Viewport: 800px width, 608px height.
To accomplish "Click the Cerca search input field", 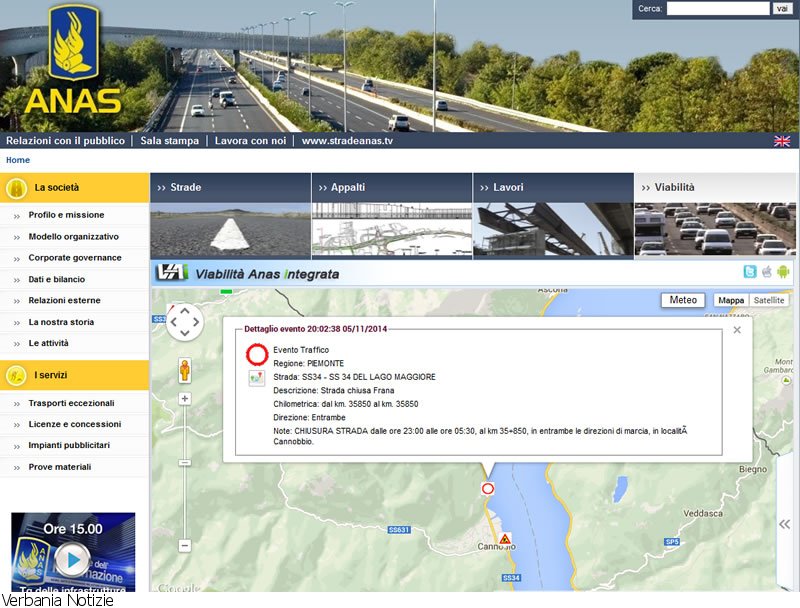I will click(718, 9).
